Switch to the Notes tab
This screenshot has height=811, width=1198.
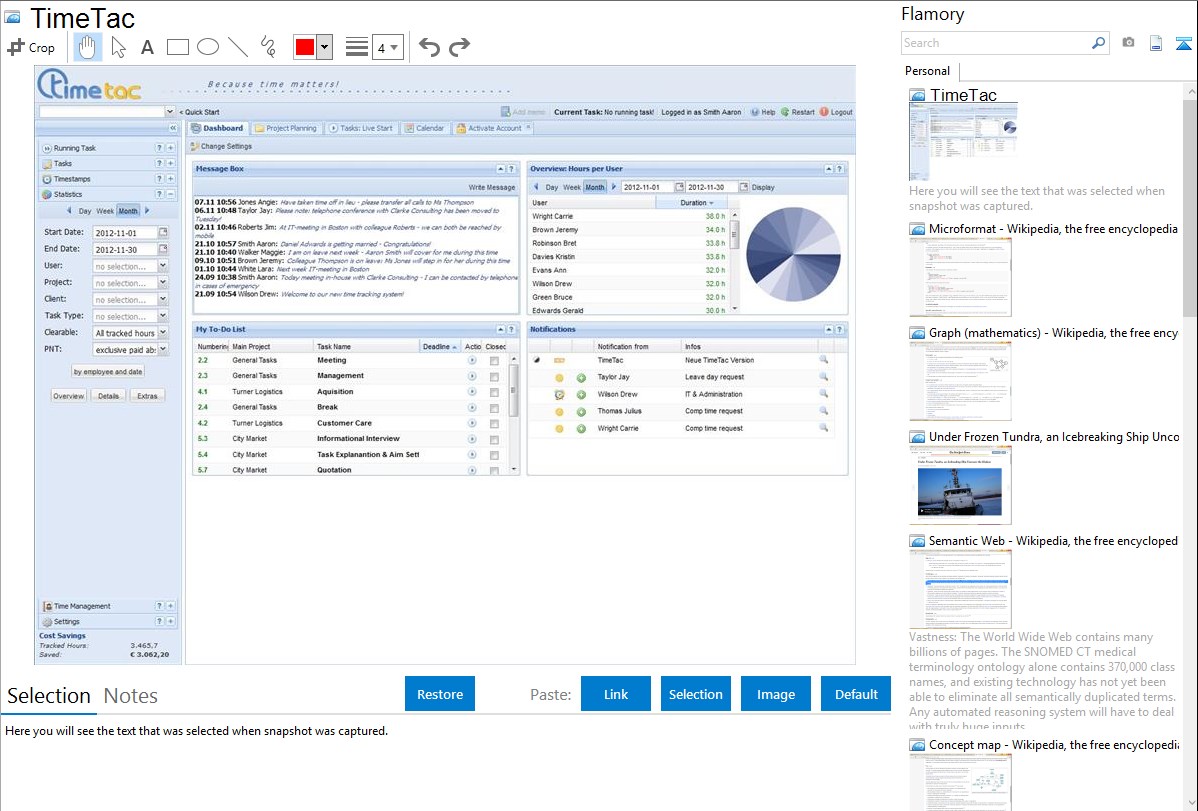131,696
